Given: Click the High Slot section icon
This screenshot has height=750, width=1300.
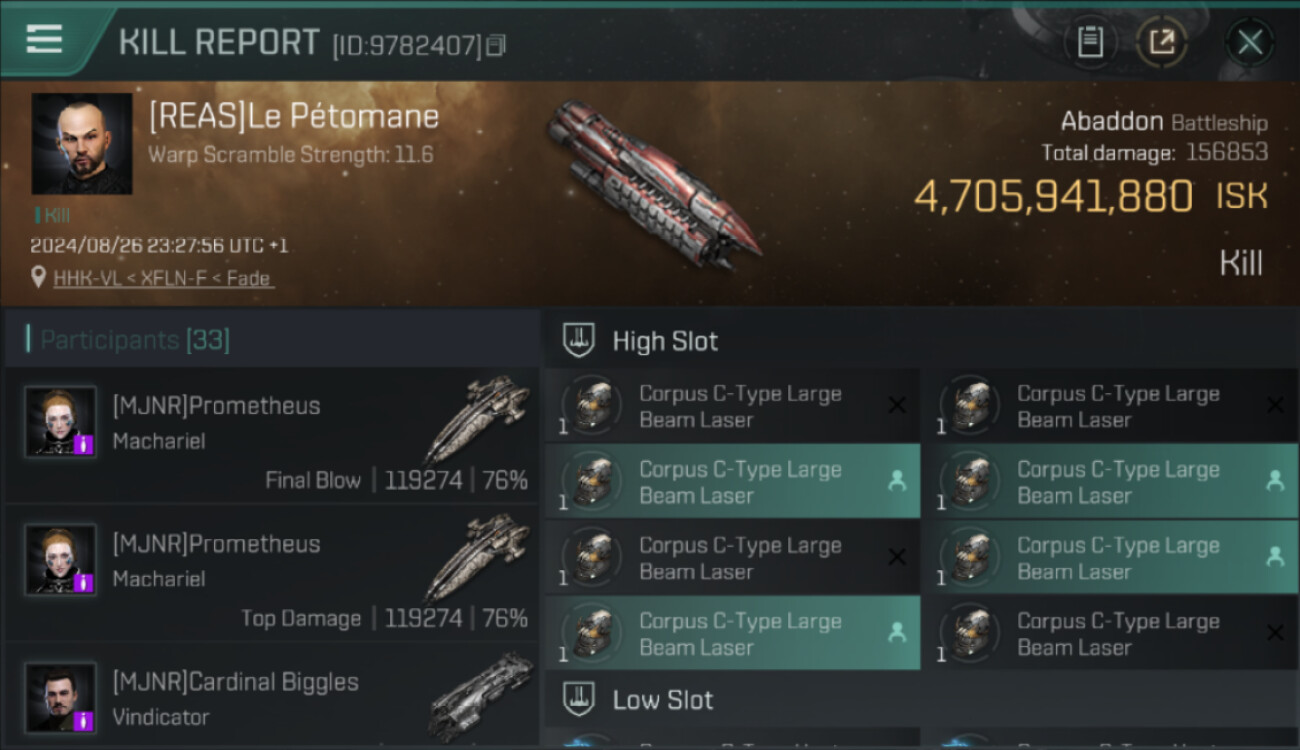Looking at the screenshot, I should click(580, 341).
